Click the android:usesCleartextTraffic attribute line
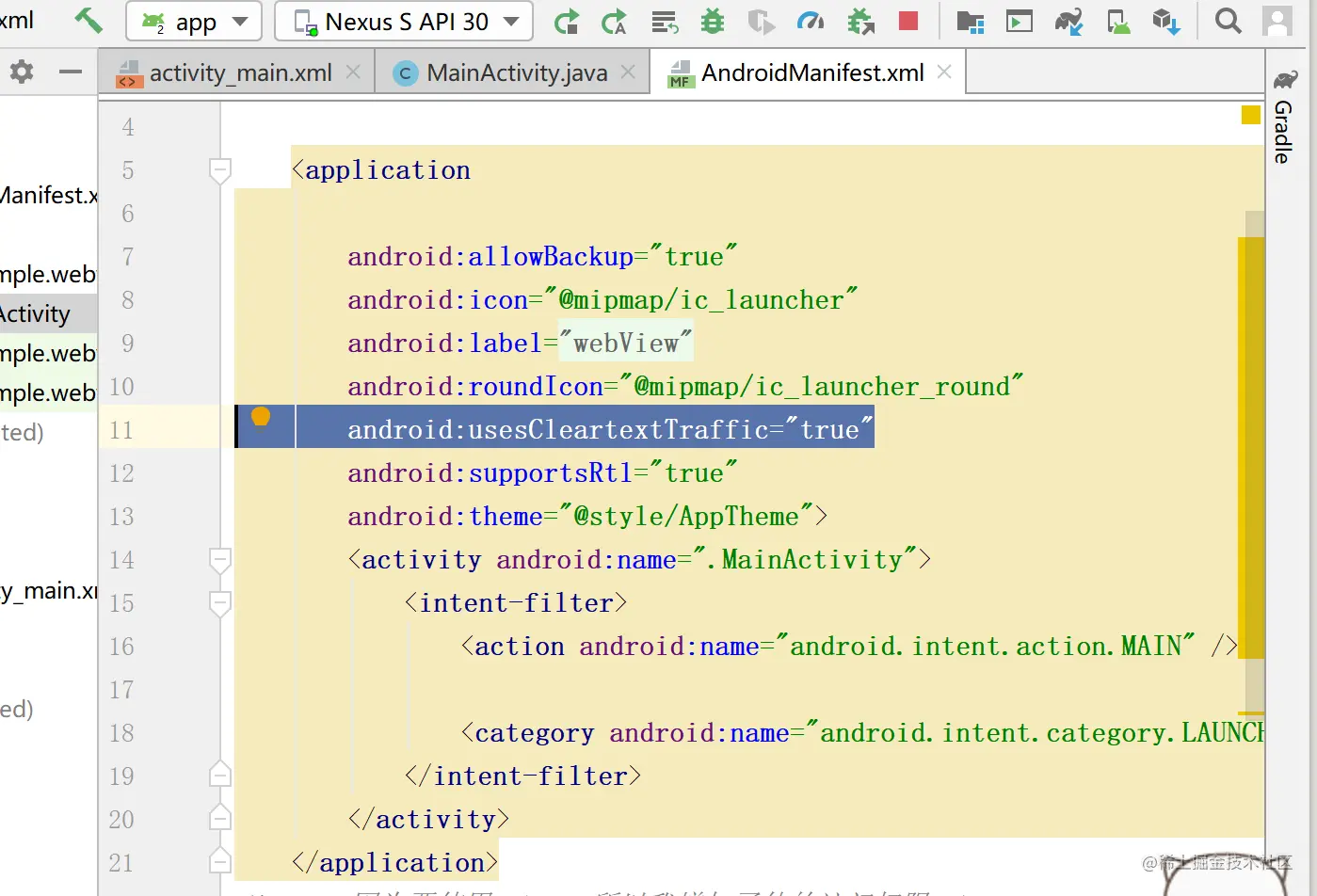This screenshot has height=896, width=1317. (x=610, y=430)
